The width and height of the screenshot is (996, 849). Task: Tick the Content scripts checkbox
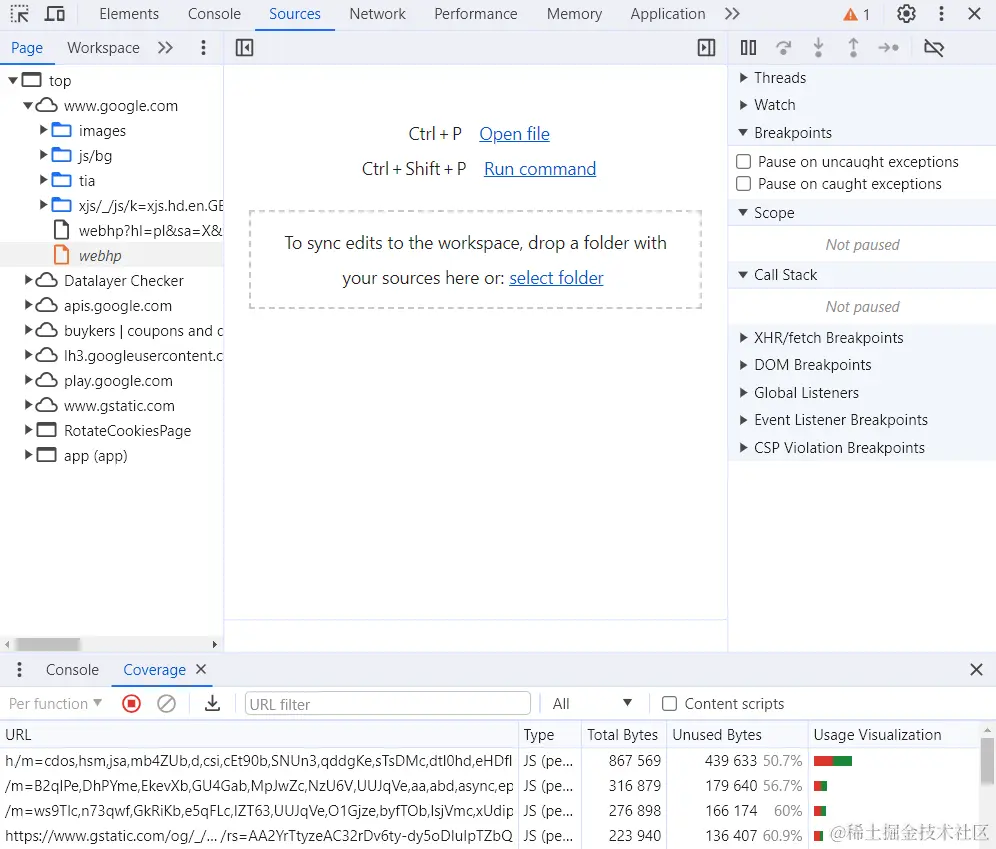tap(669, 704)
